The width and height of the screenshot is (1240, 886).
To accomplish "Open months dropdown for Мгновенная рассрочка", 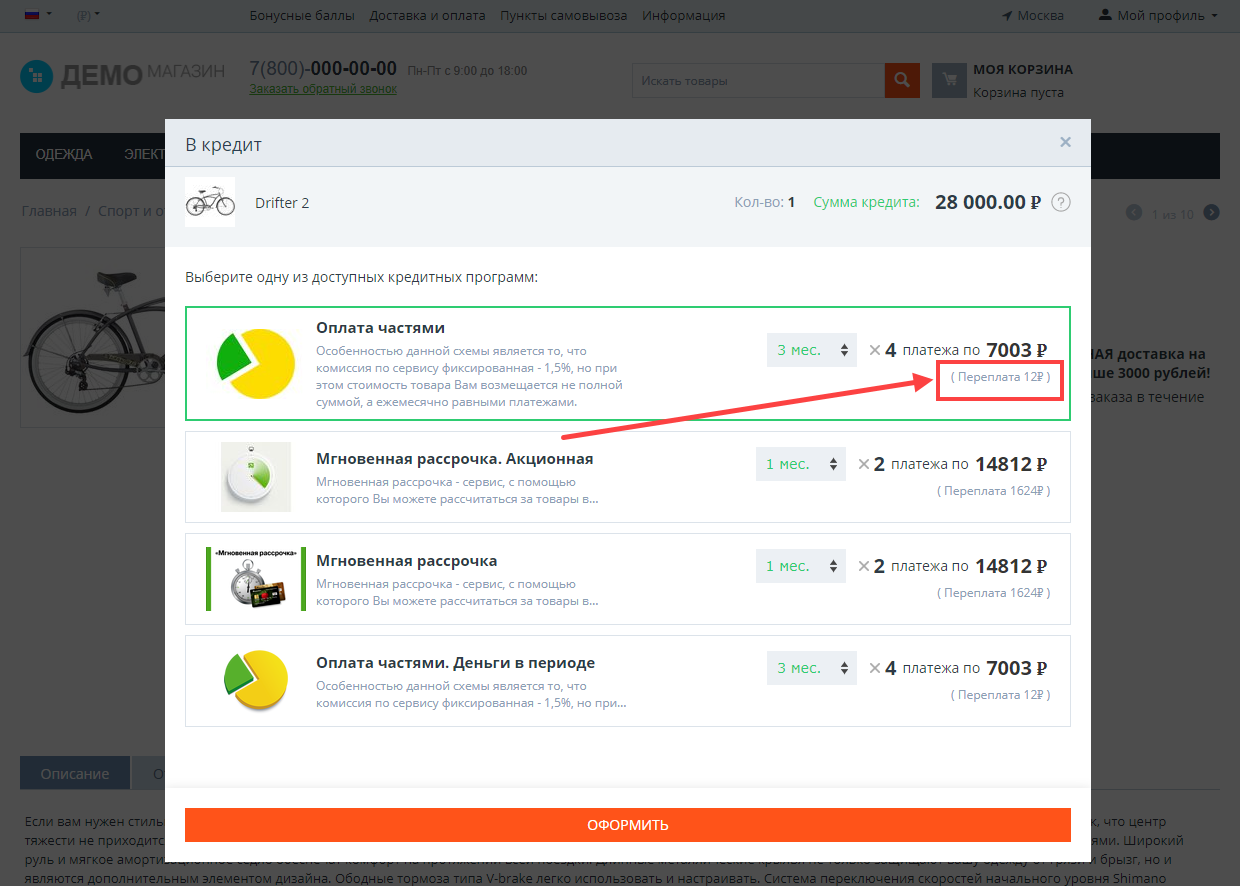I will coord(801,566).
